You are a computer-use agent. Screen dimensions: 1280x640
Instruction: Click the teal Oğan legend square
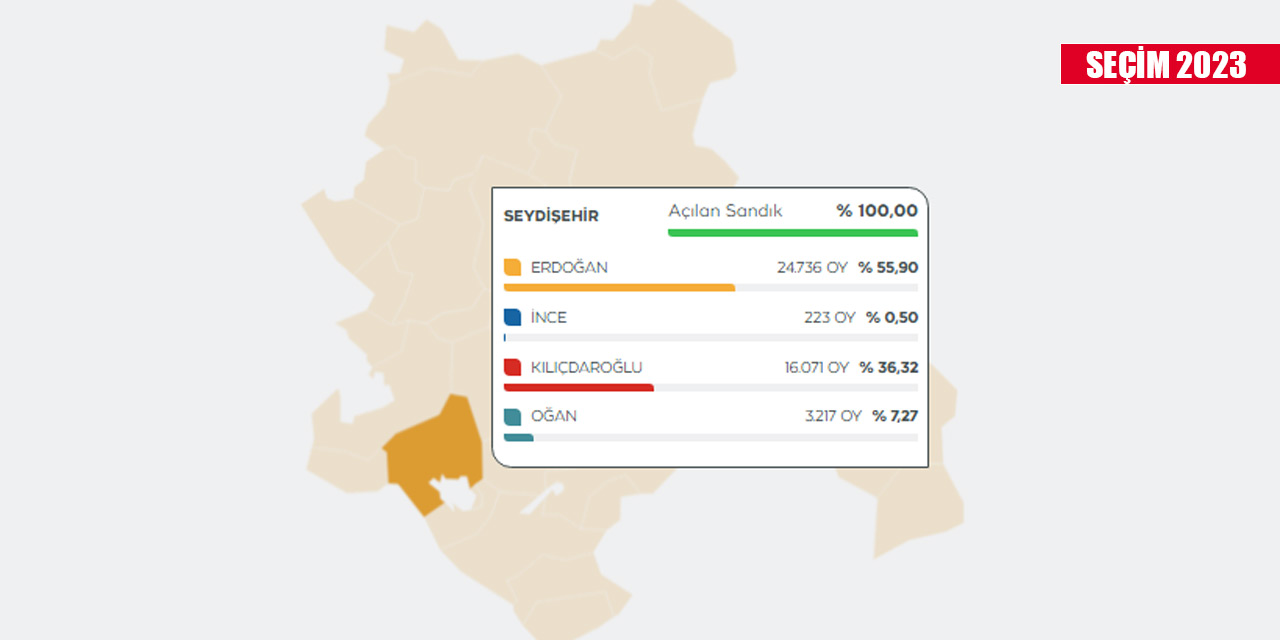click(x=513, y=416)
